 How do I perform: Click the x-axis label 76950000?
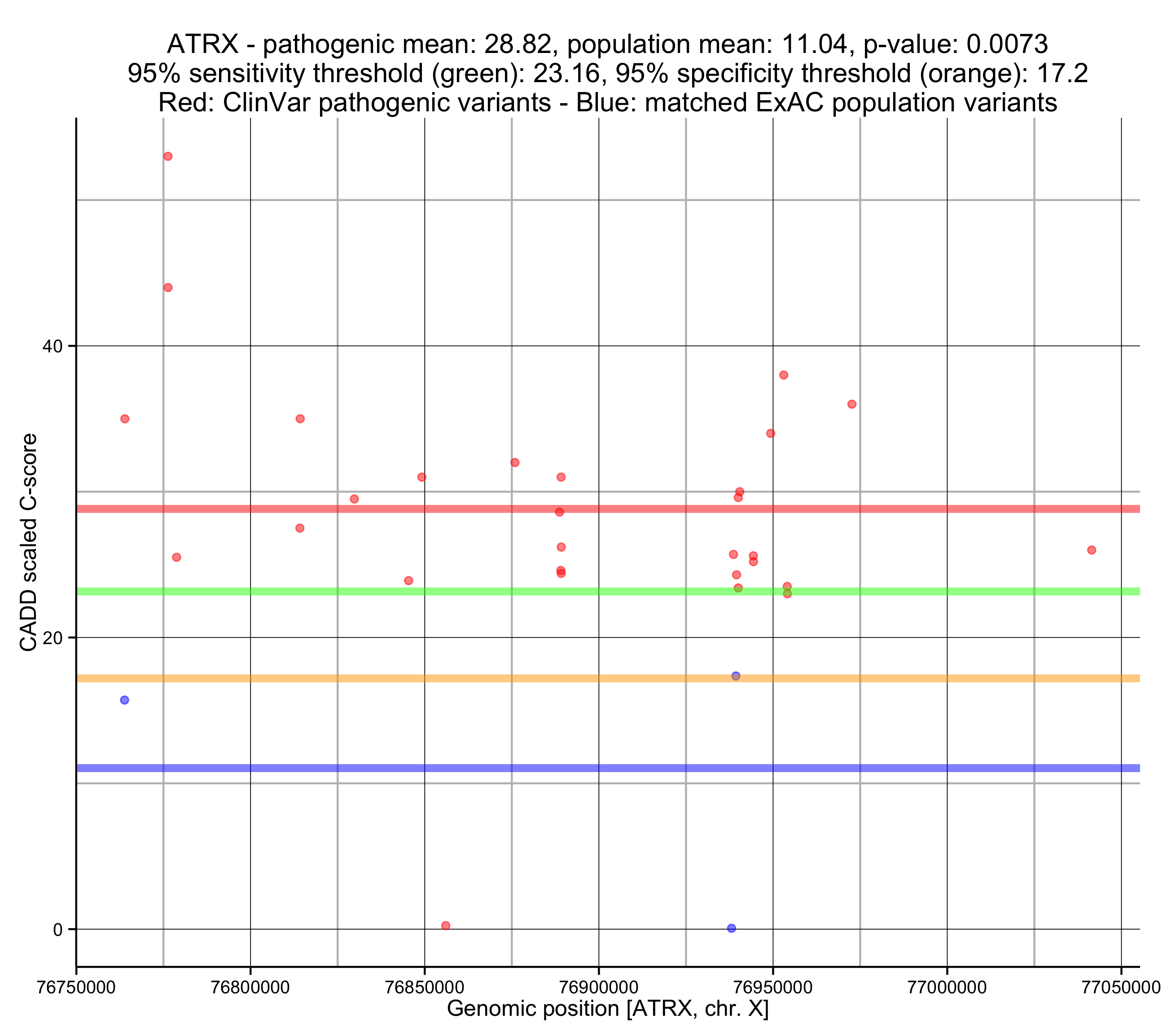(x=773, y=988)
